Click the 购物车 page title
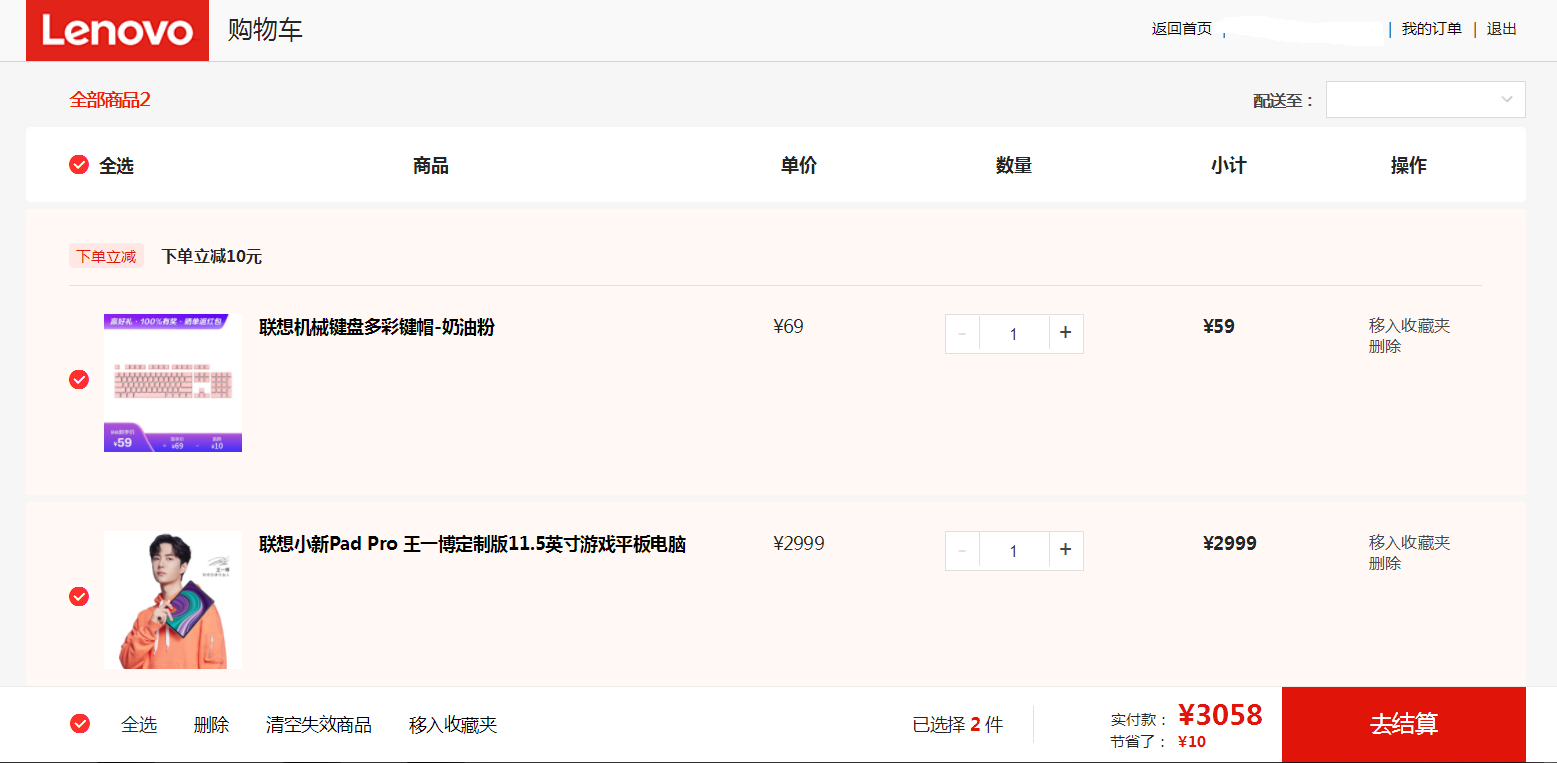1557x763 pixels. (265, 30)
